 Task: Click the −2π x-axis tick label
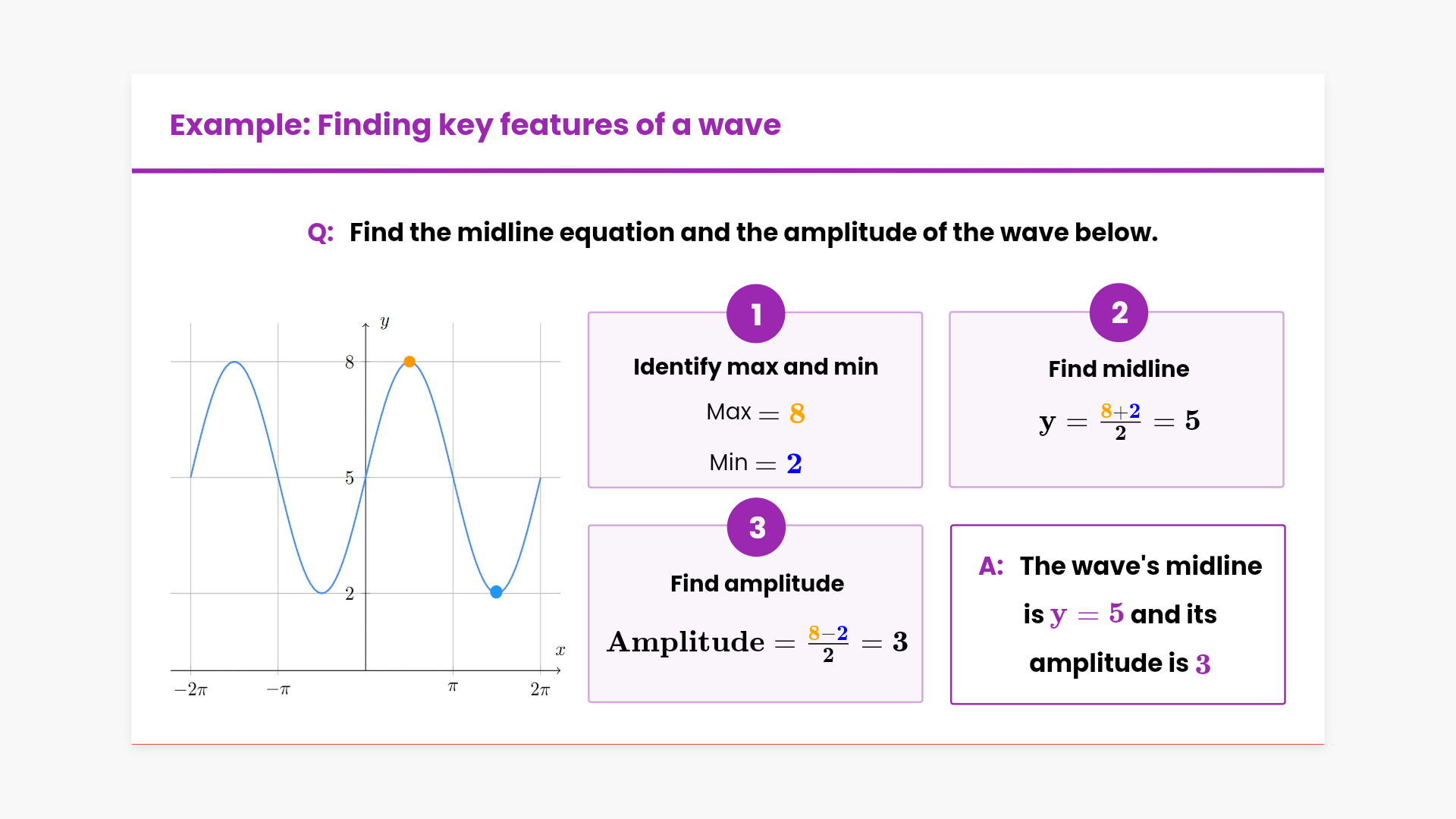[x=190, y=689]
